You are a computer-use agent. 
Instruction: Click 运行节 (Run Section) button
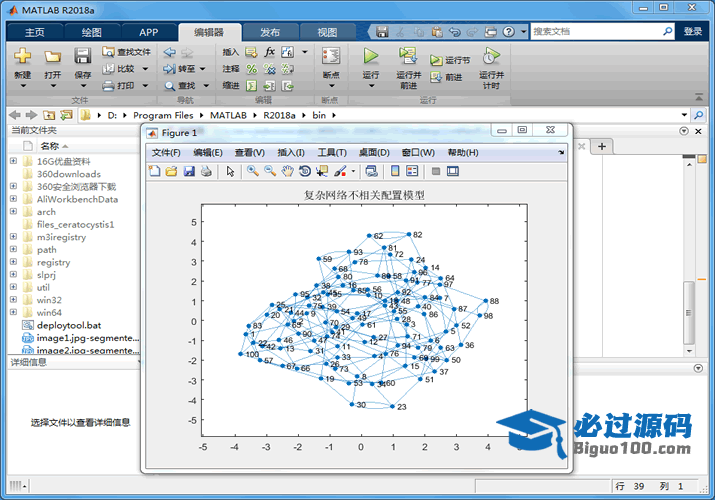point(450,60)
